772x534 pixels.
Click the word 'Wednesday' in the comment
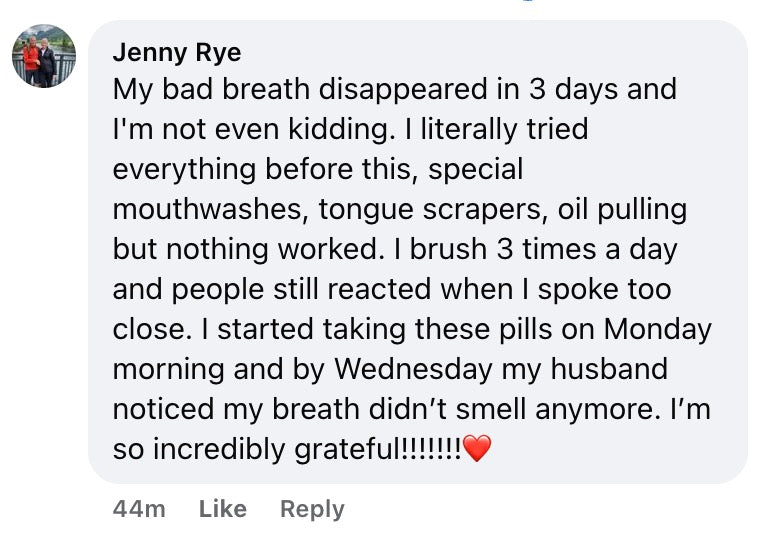click(x=413, y=369)
